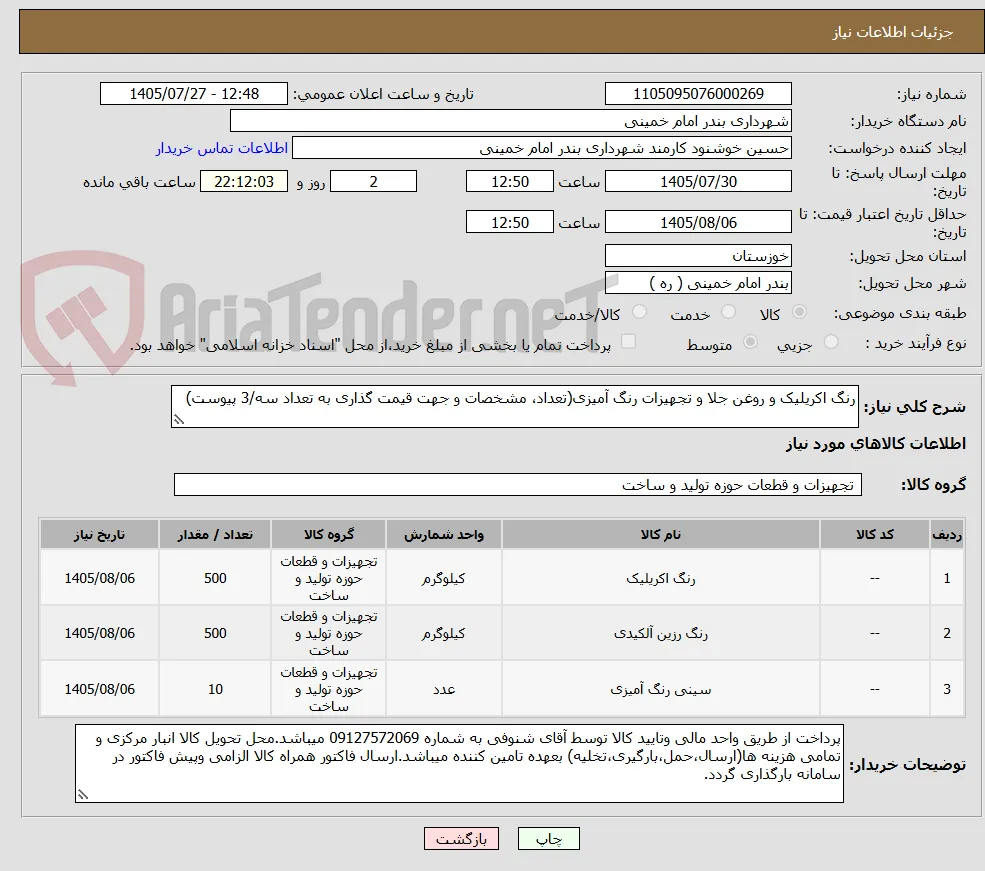Click the عدد unit cell in row 3
This screenshot has height=871, width=985.
(x=444, y=690)
